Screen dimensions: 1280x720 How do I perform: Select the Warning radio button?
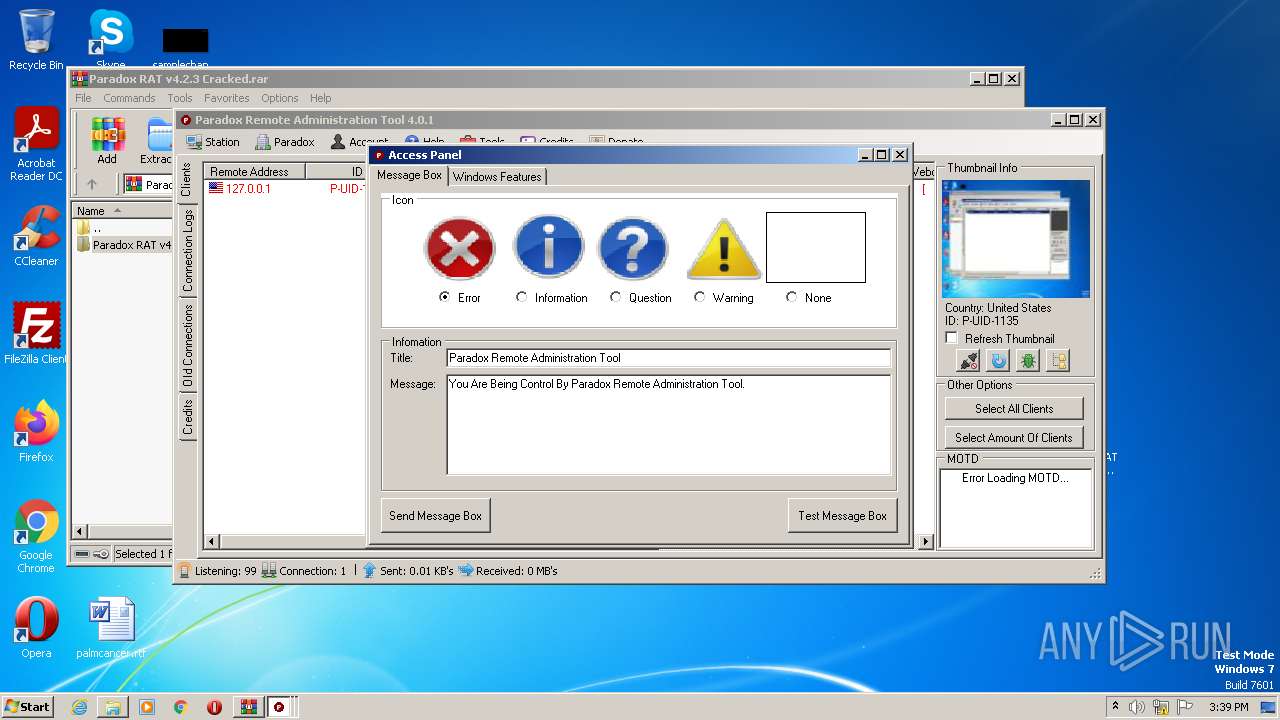pos(699,297)
